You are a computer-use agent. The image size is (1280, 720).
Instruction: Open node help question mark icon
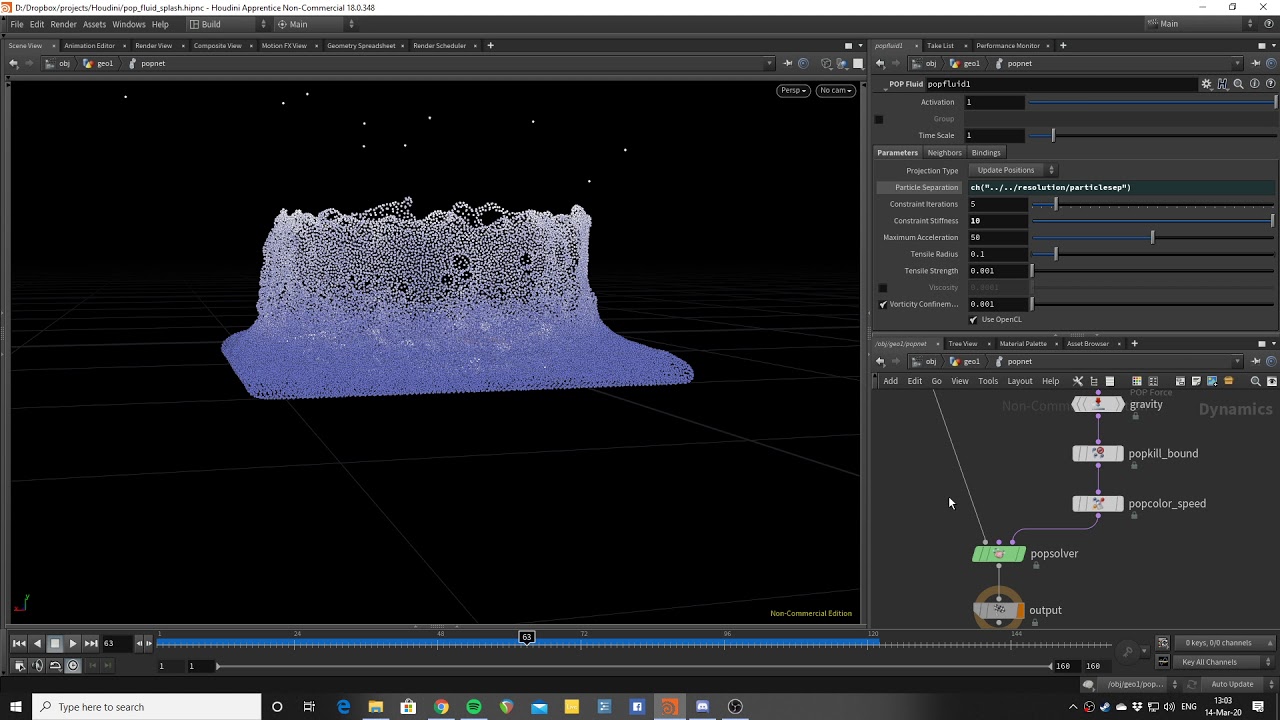click(1271, 84)
